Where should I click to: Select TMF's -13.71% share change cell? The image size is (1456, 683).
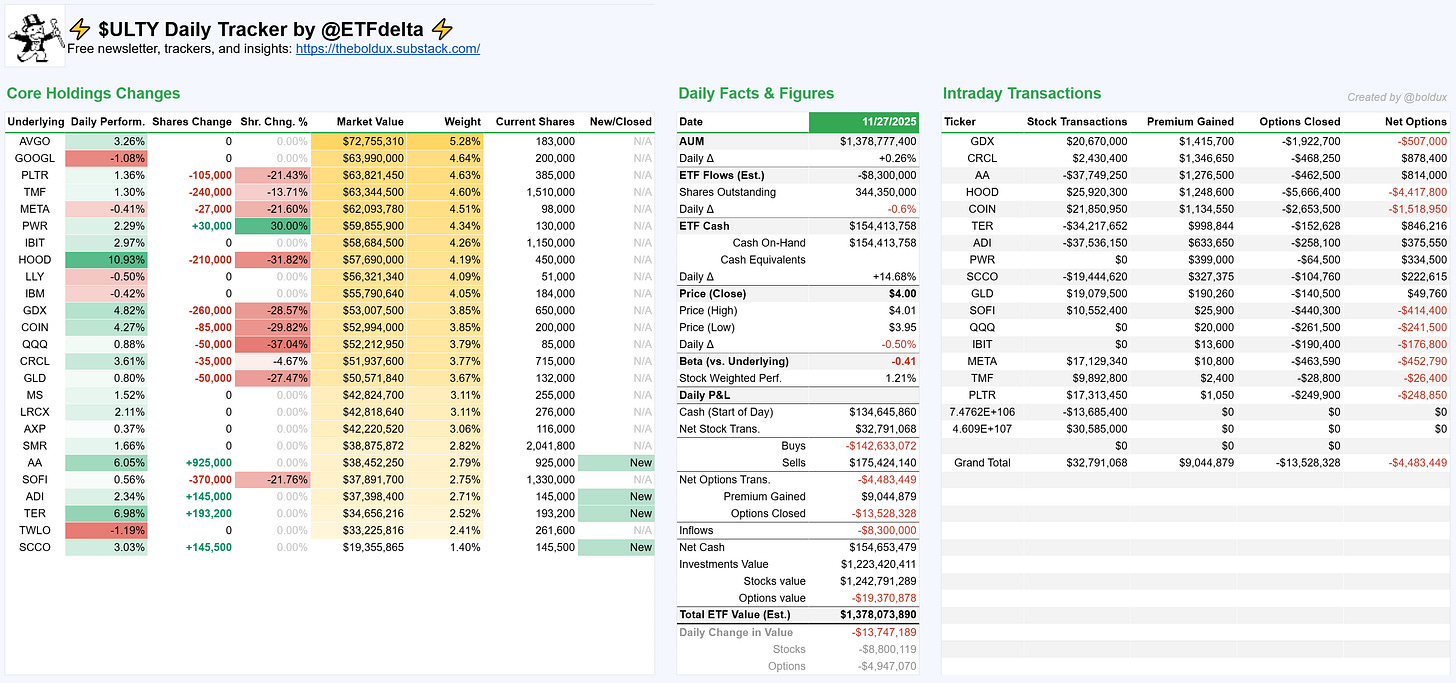coord(272,192)
